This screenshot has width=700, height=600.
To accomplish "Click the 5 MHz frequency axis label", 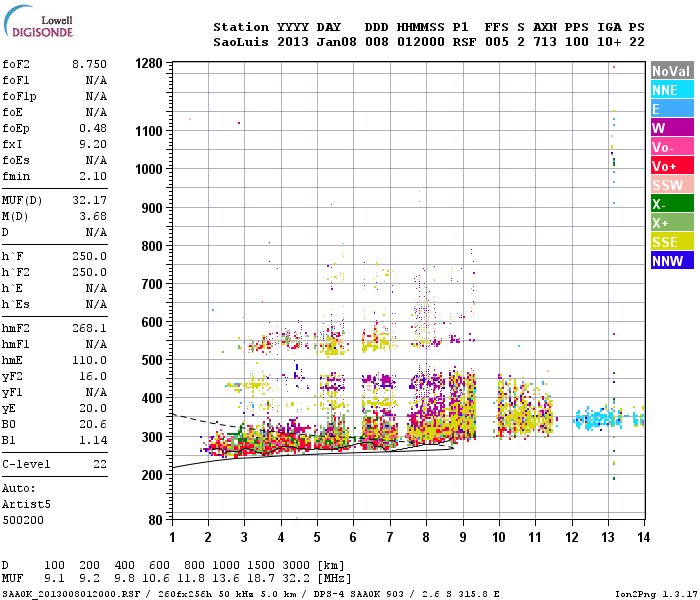I will click(317, 537).
